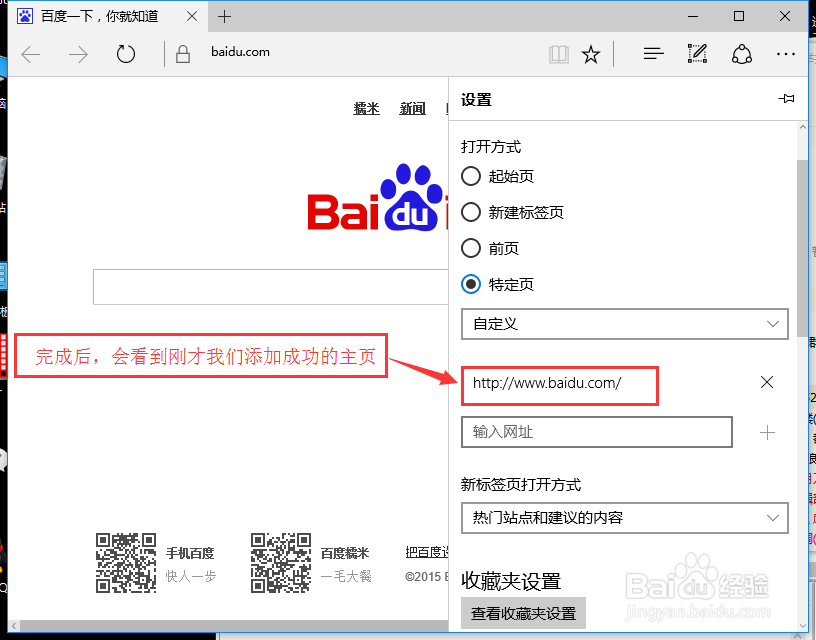Open a new tab with plus button

[224, 17]
